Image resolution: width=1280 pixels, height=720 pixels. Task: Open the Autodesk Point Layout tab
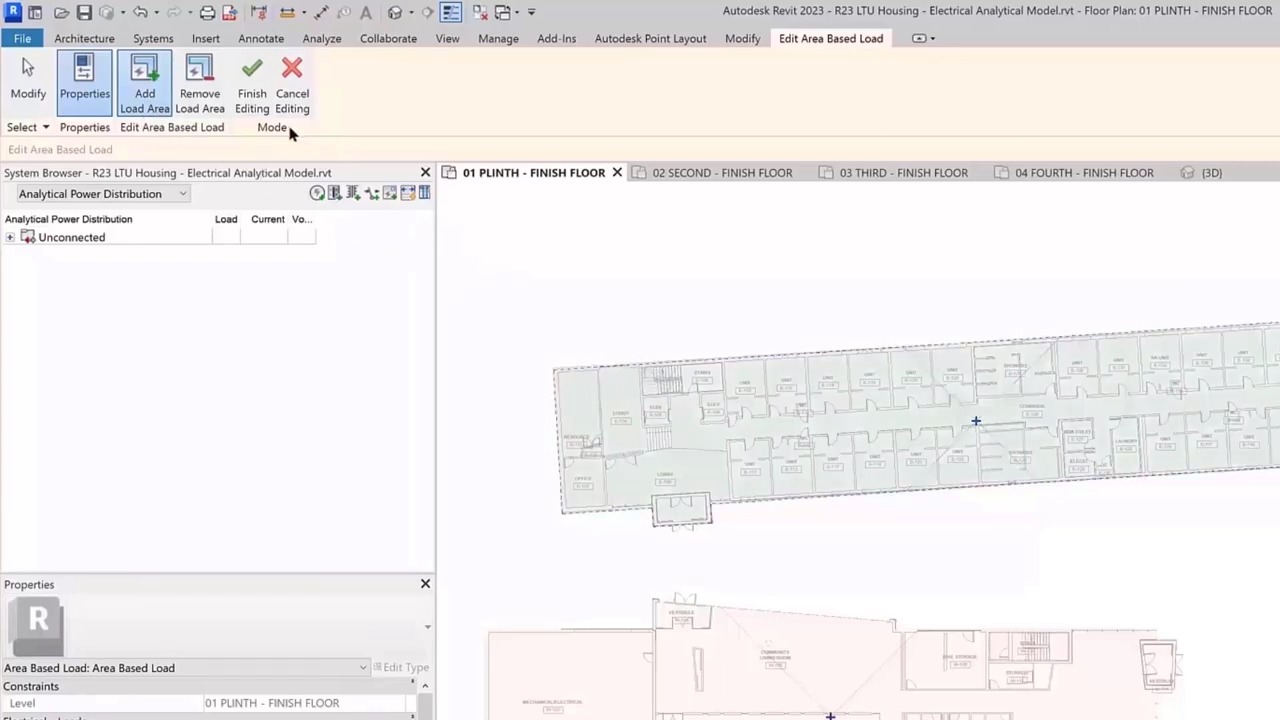[x=650, y=38]
